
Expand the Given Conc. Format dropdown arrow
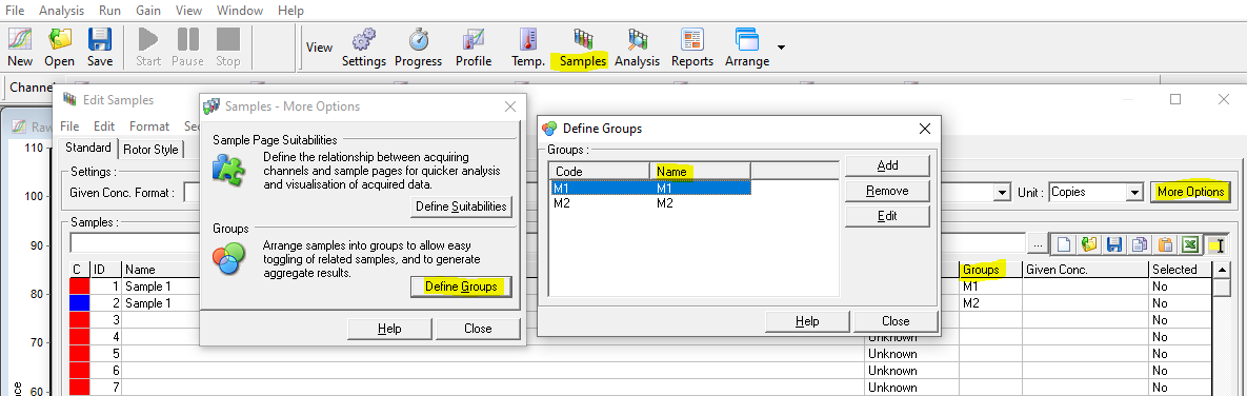pyautogui.click(x=1001, y=192)
